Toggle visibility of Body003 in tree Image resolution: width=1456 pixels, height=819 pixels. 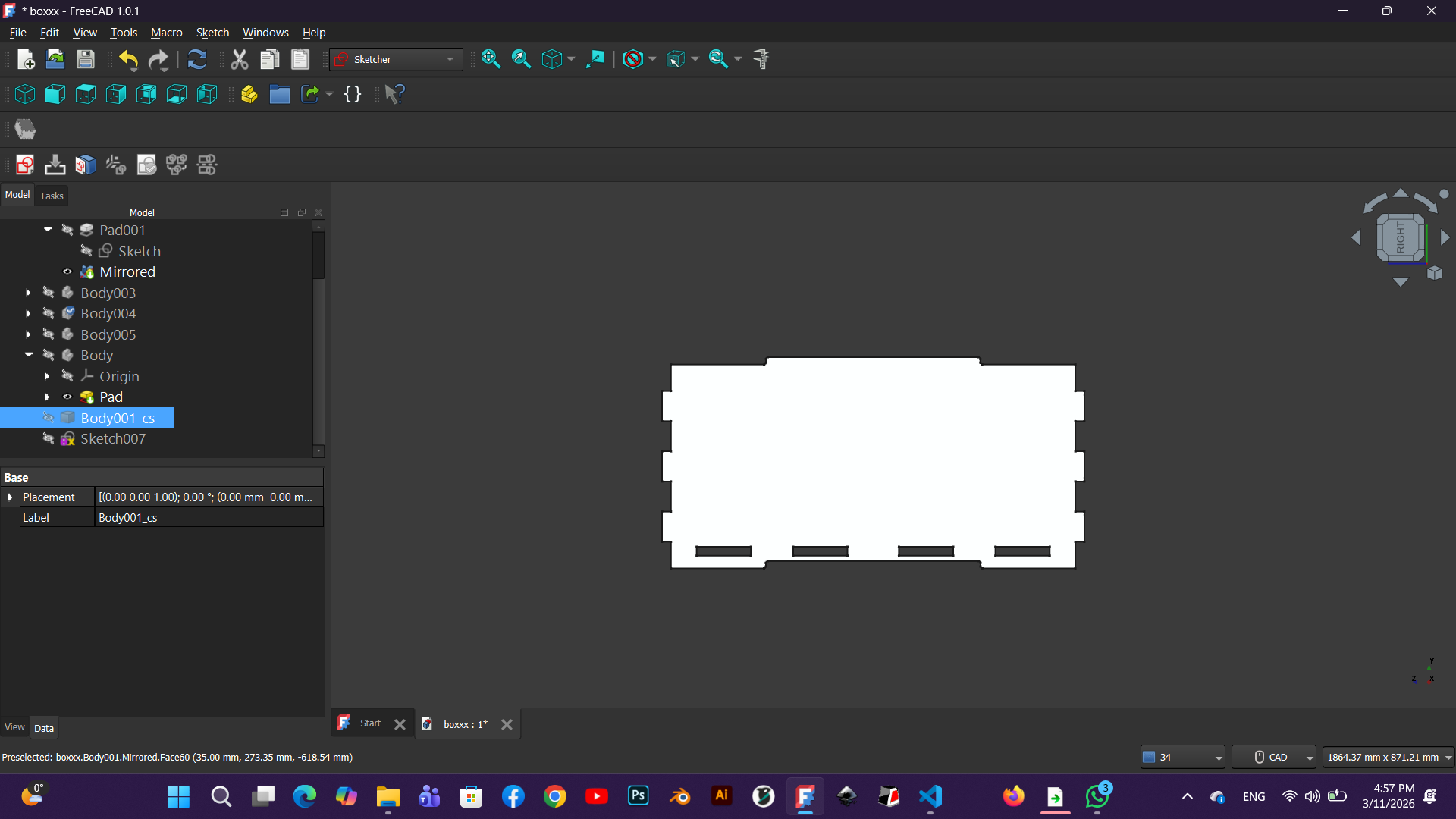click(49, 293)
